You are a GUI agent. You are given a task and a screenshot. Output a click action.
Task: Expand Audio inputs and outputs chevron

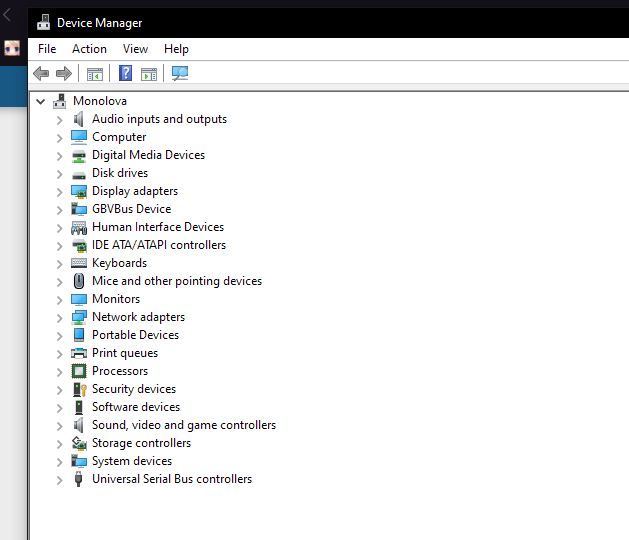tap(59, 120)
